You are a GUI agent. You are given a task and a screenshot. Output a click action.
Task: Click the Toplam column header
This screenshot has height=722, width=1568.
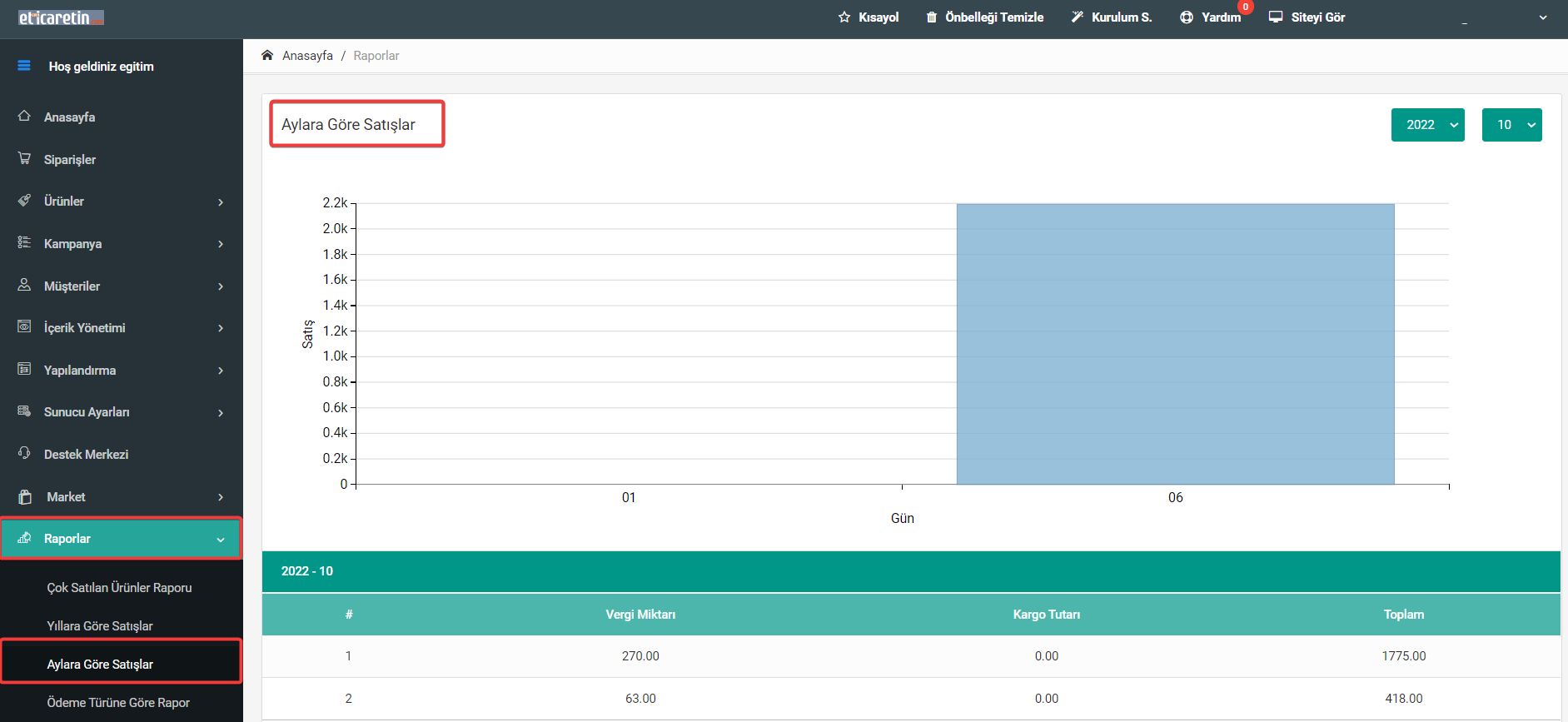pos(1404,614)
